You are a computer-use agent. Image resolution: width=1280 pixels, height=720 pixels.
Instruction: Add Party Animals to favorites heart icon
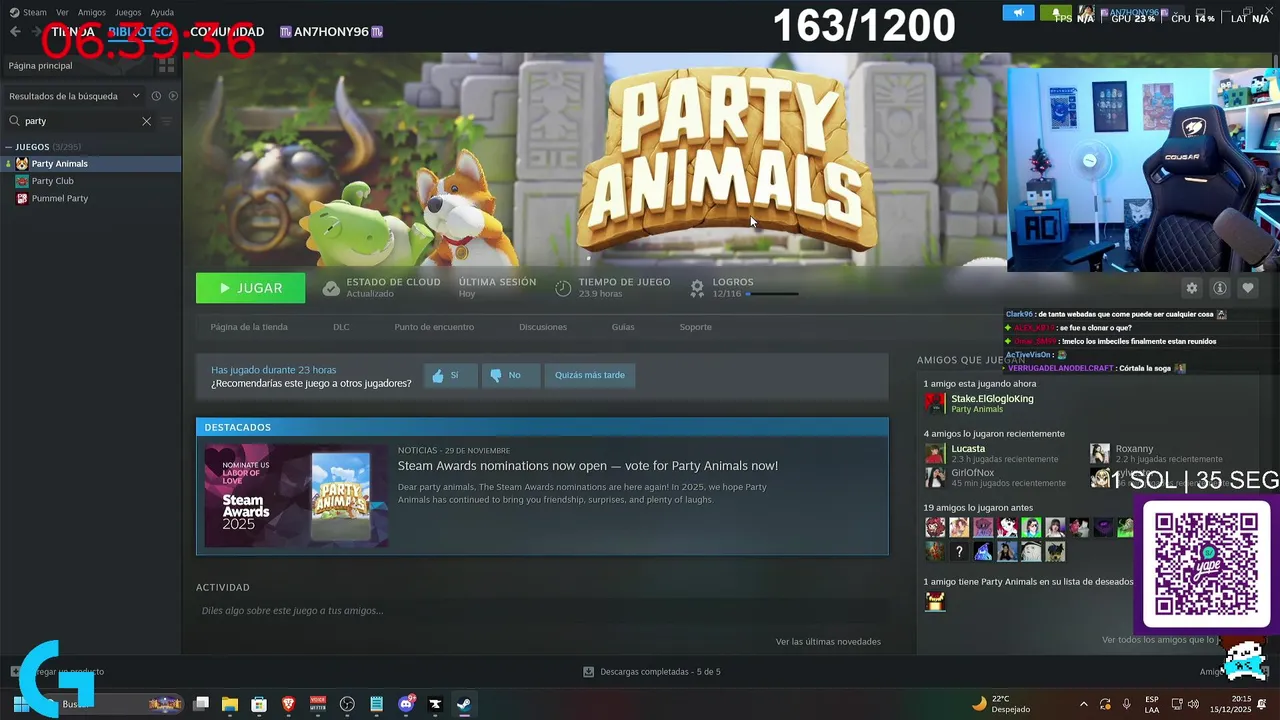tap(1247, 288)
